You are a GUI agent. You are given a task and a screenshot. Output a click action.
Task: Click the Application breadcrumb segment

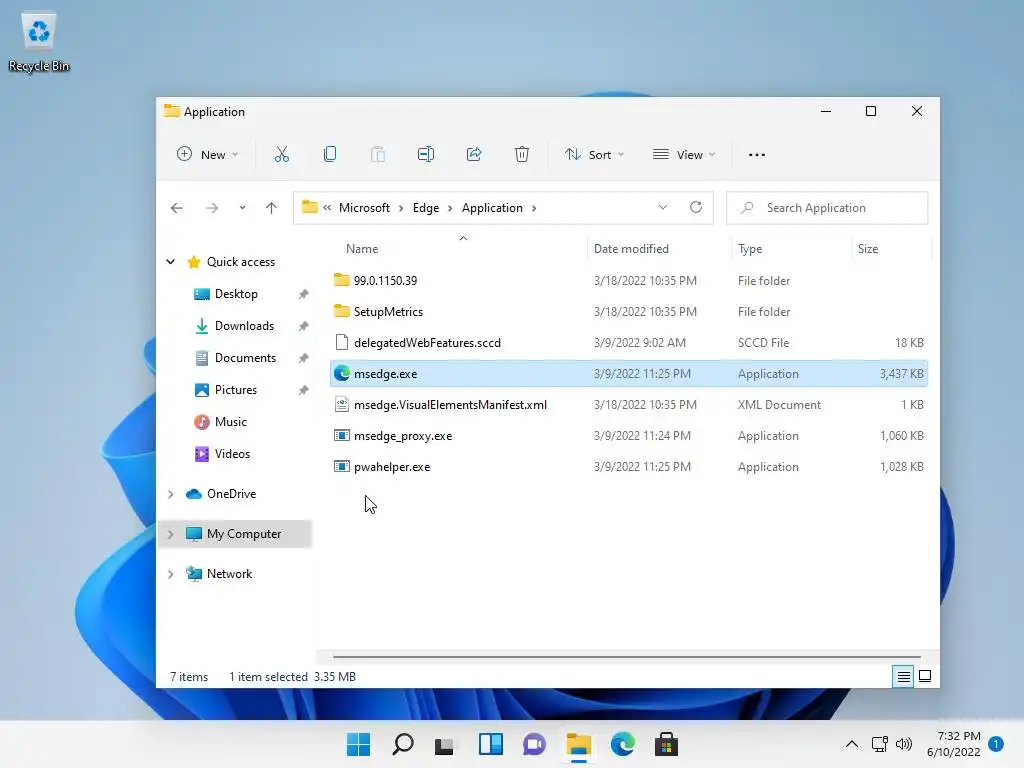tap(492, 208)
